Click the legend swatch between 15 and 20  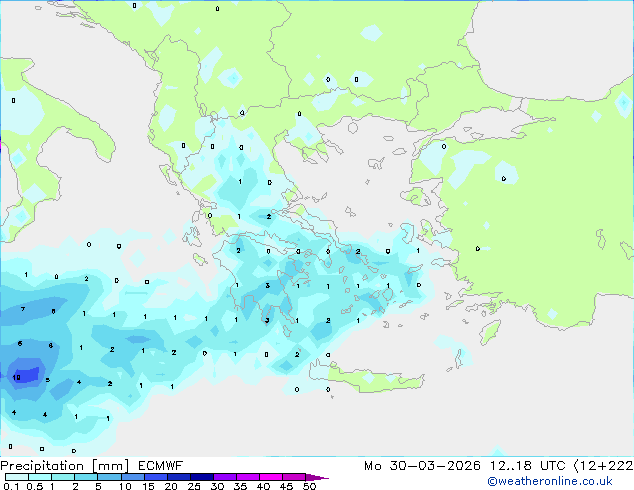pos(155,477)
